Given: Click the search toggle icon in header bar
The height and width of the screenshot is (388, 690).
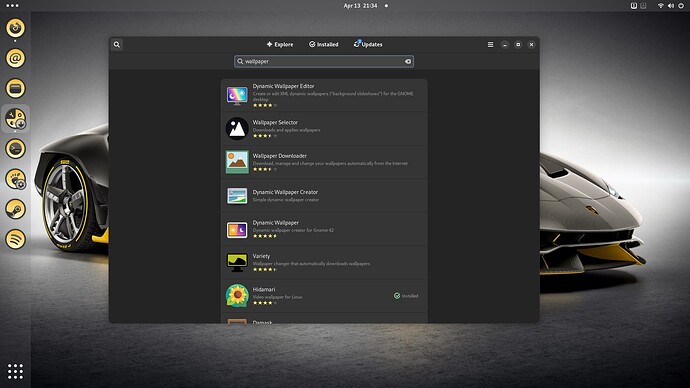Looking at the screenshot, I should coord(117,44).
